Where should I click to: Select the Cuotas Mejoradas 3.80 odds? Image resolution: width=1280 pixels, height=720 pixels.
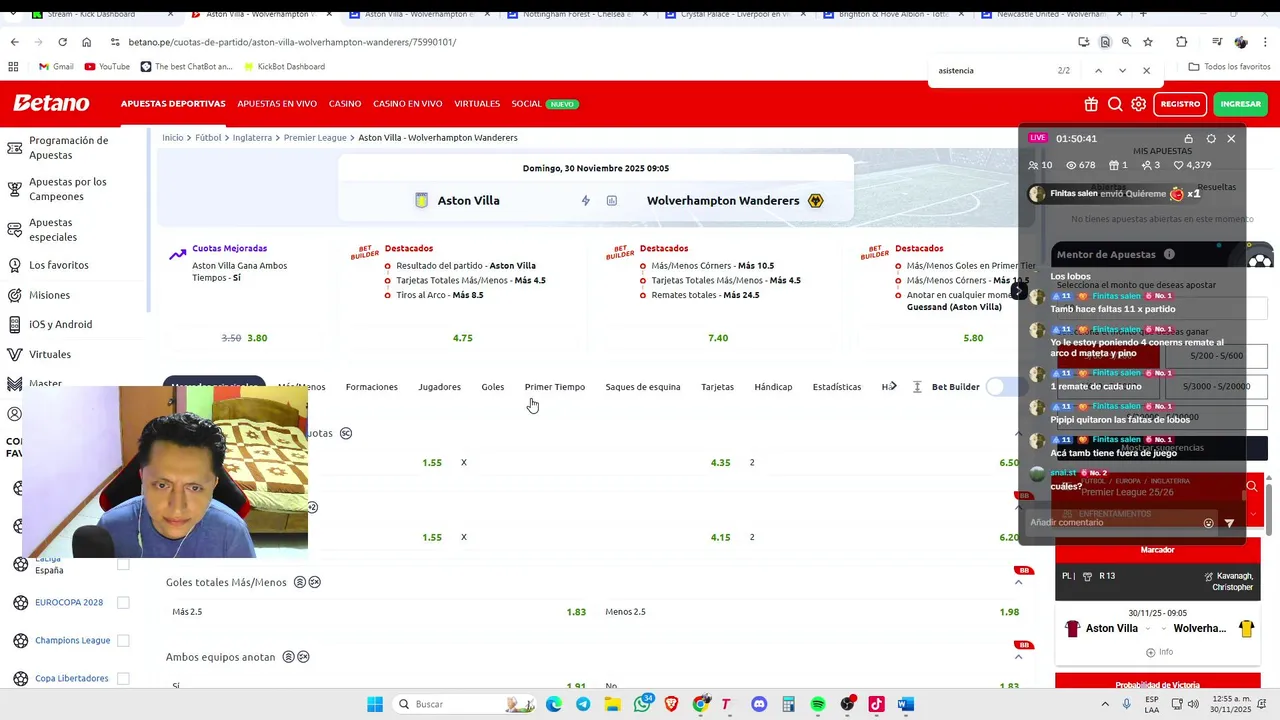(x=257, y=338)
